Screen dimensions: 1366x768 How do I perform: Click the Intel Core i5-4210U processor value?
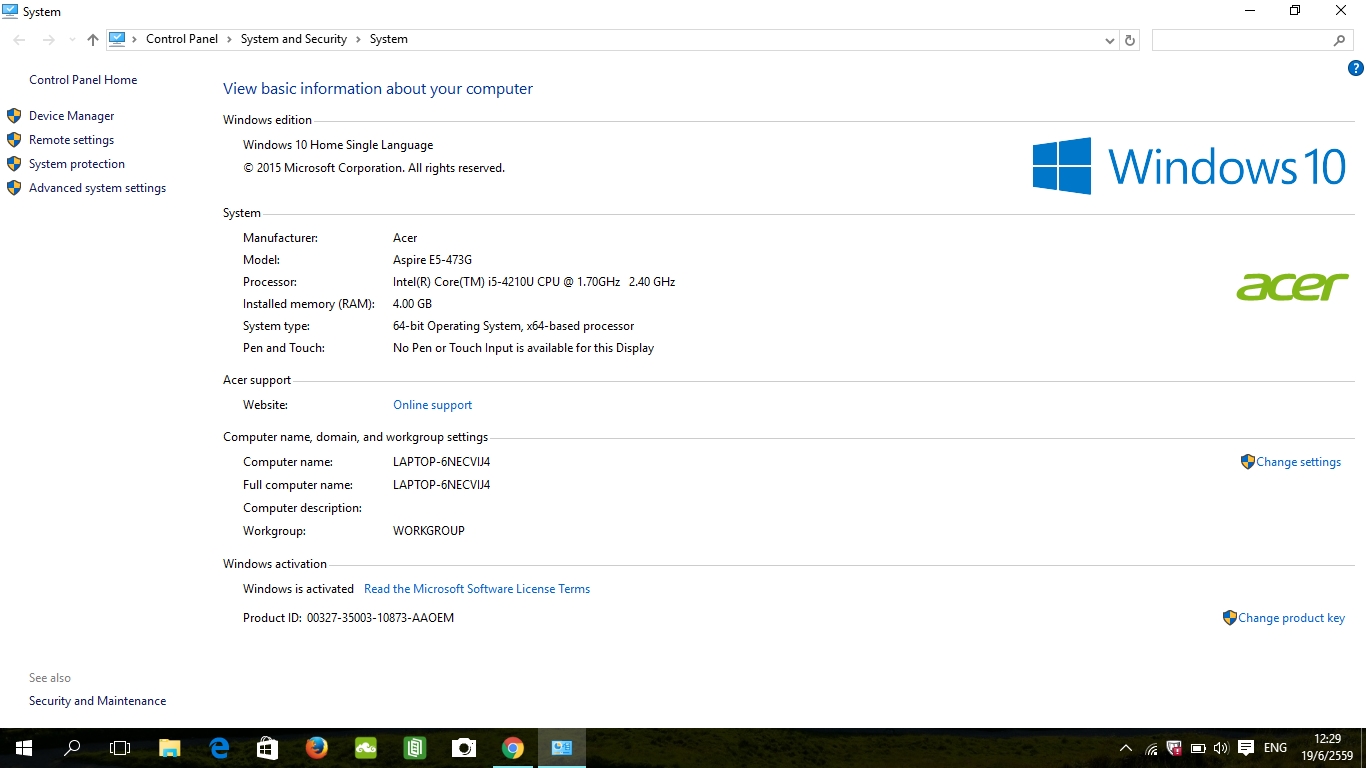pyautogui.click(x=534, y=282)
